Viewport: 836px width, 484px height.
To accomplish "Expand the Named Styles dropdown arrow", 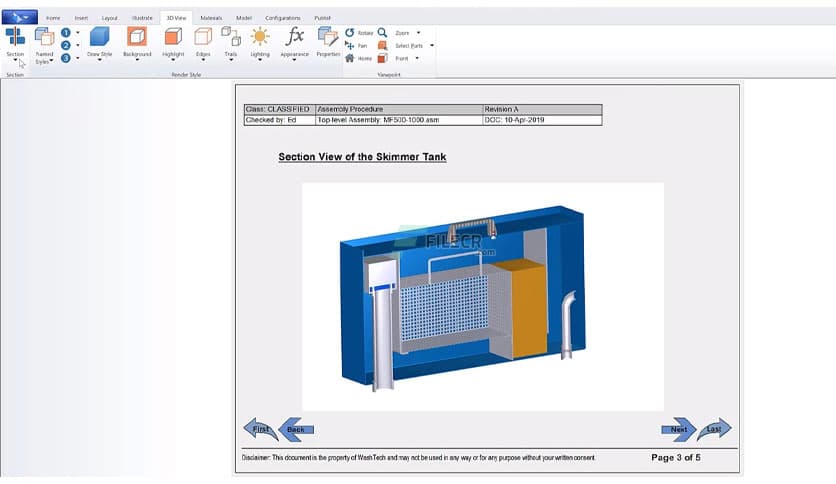I will pyautogui.click(x=52, y=61).
